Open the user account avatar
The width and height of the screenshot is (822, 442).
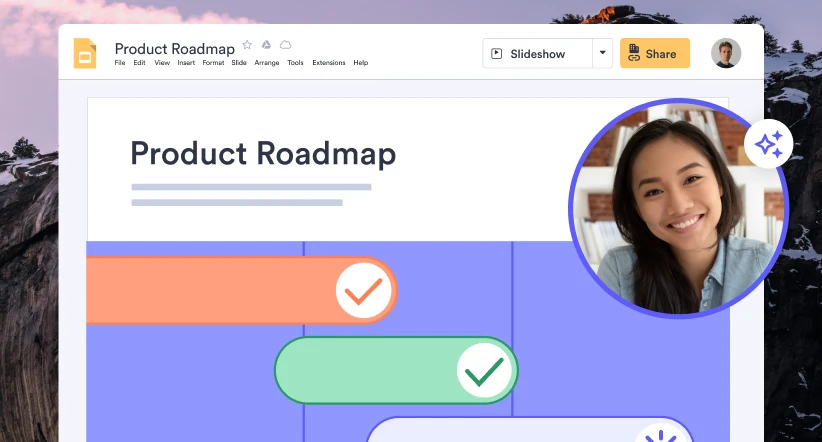[726, 53]
